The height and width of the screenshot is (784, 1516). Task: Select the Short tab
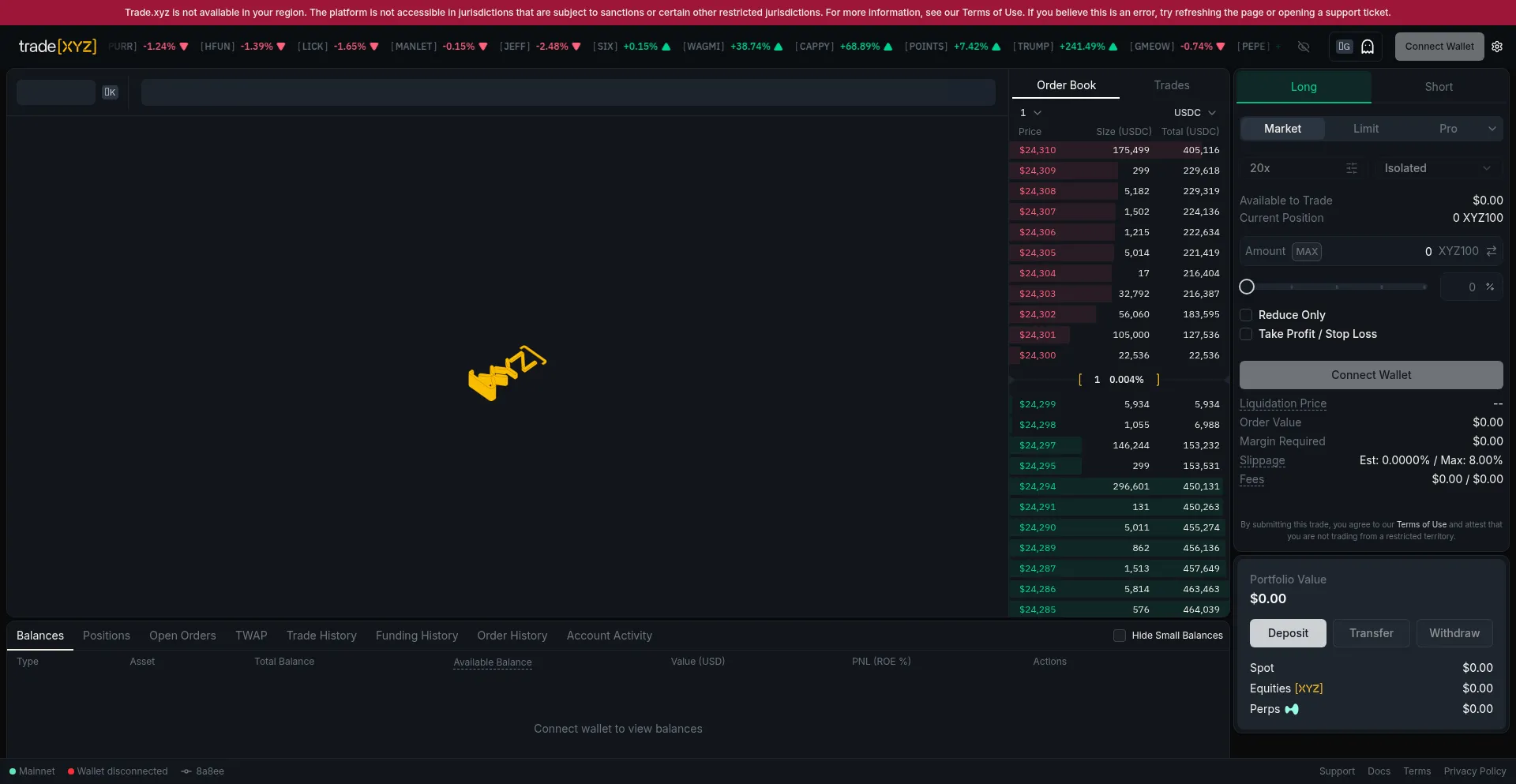tap(1439, 87)
